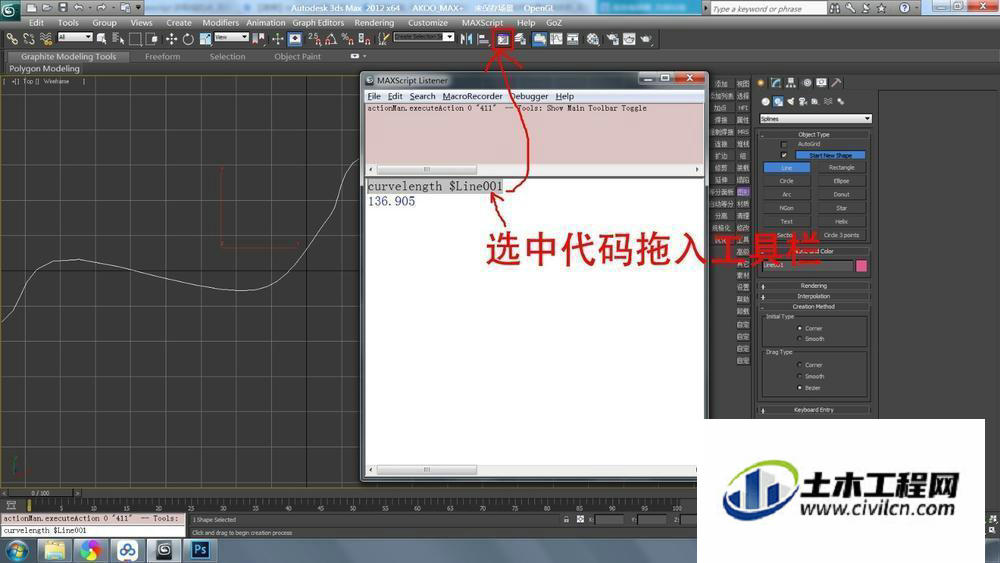Viewport: 1000px width, 563px height.
Task: Click the Select and Link tool
Action: click(x=11, y=40)
